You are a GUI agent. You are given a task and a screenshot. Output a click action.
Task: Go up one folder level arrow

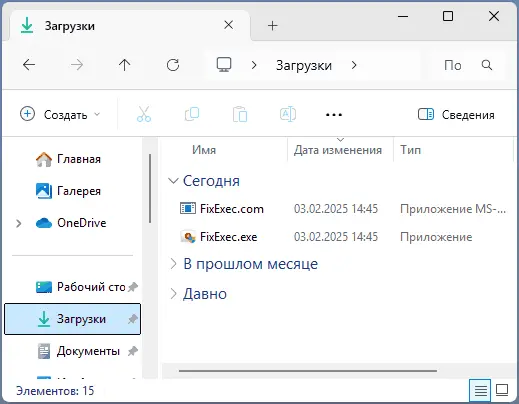point(124,65)
